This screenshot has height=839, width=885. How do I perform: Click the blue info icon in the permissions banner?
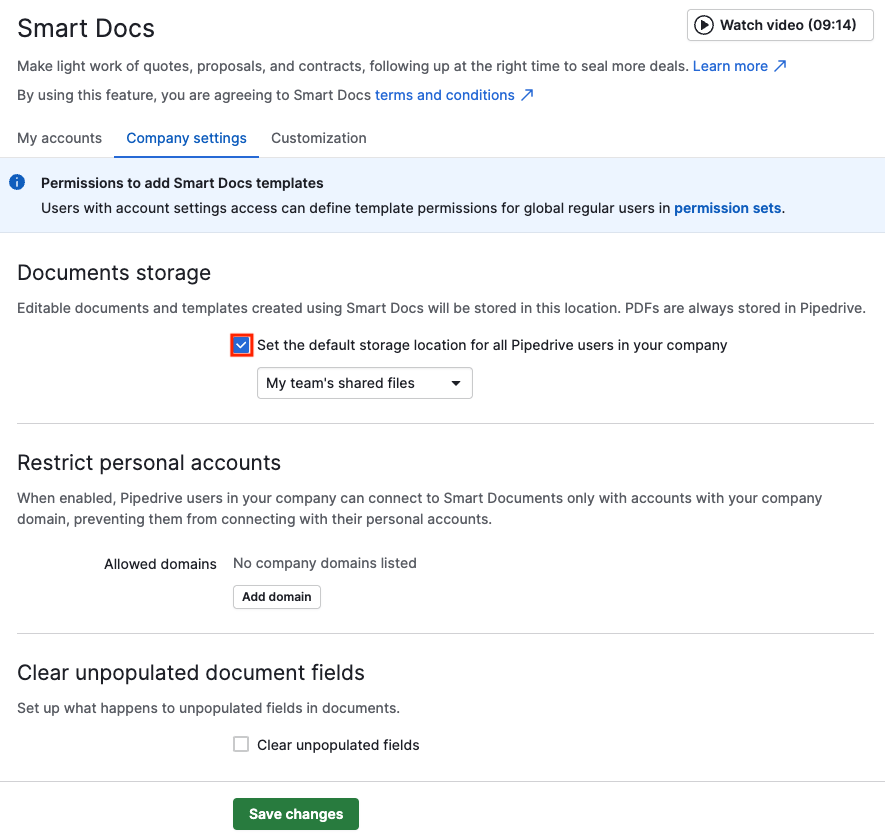pos(17,182)
